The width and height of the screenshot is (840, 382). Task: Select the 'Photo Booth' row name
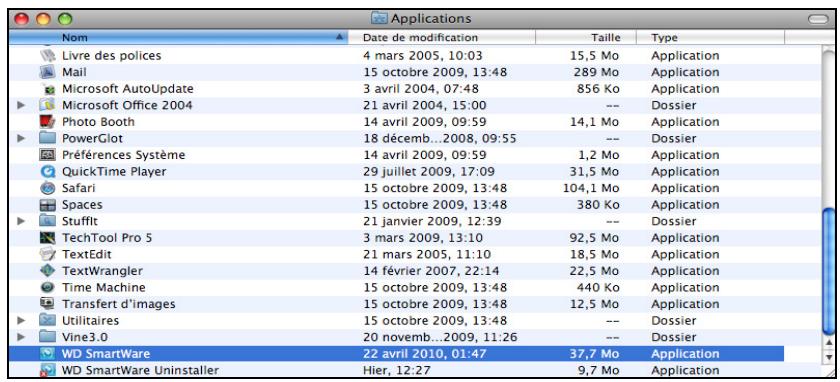point(98,122)
